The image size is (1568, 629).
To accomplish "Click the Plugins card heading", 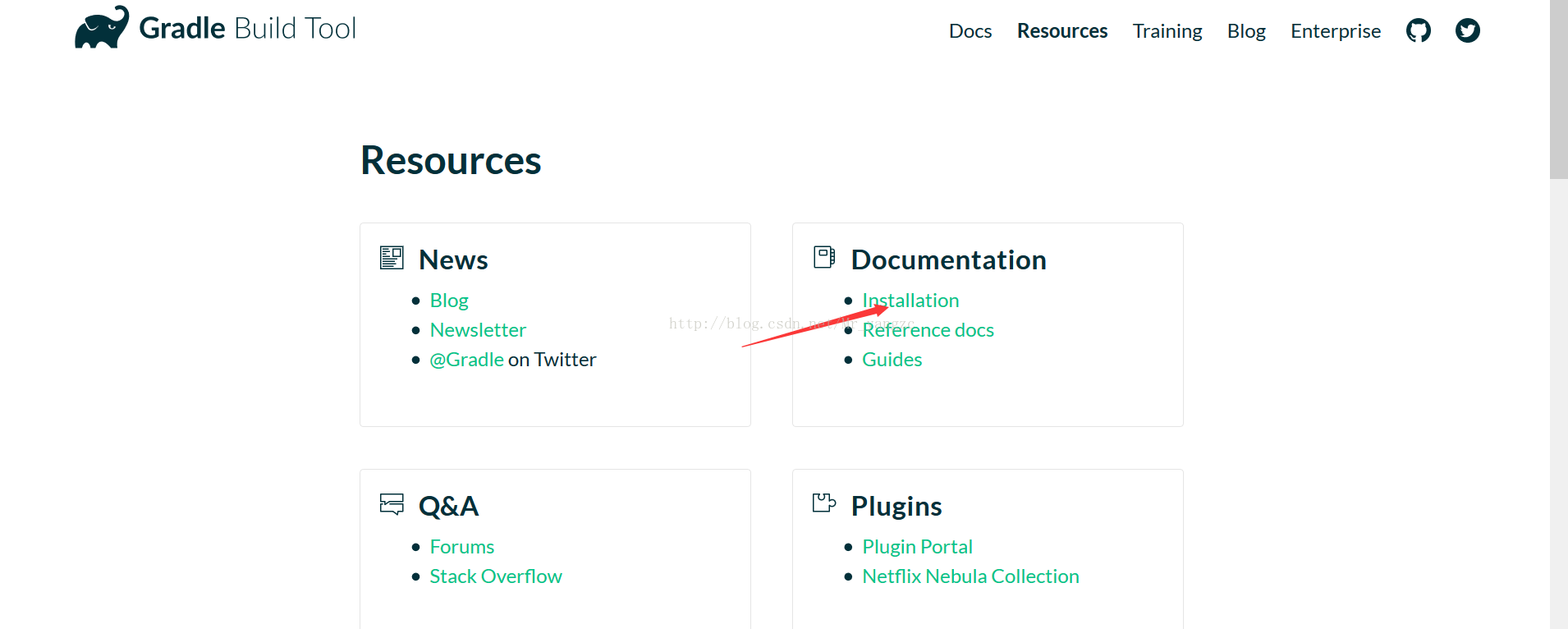I will click(x=896, y=506).
